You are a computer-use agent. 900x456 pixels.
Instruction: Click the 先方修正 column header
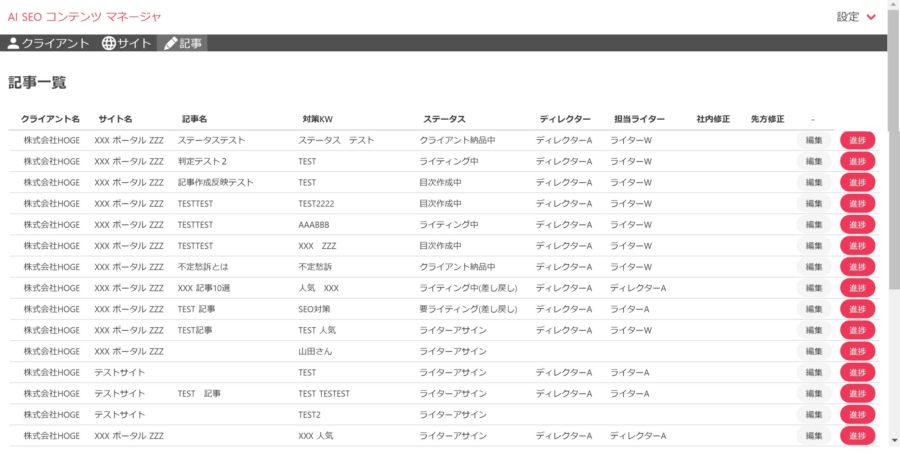tap(767, 119)
